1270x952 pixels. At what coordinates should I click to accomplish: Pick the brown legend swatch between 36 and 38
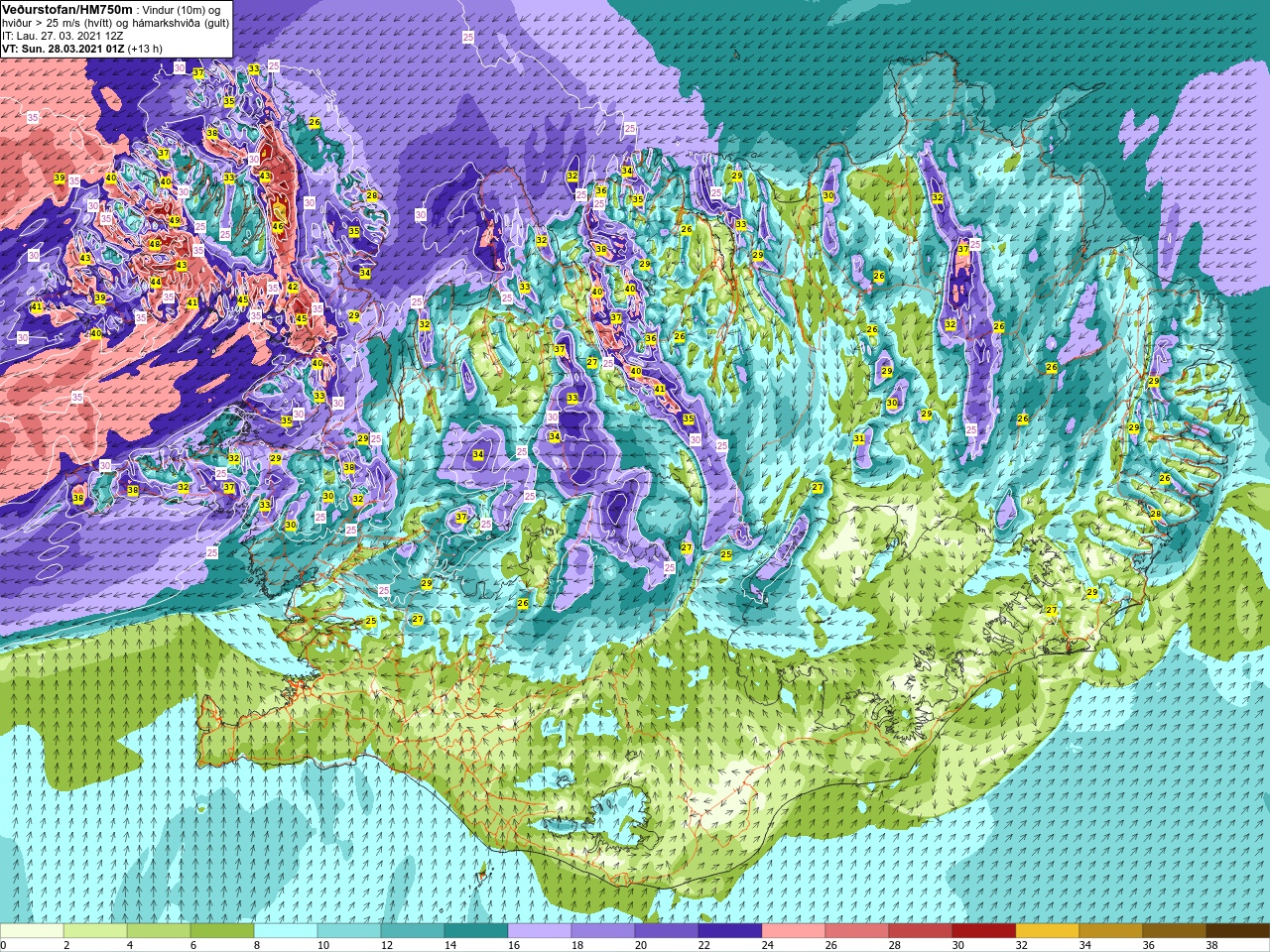coord(1175,931)
